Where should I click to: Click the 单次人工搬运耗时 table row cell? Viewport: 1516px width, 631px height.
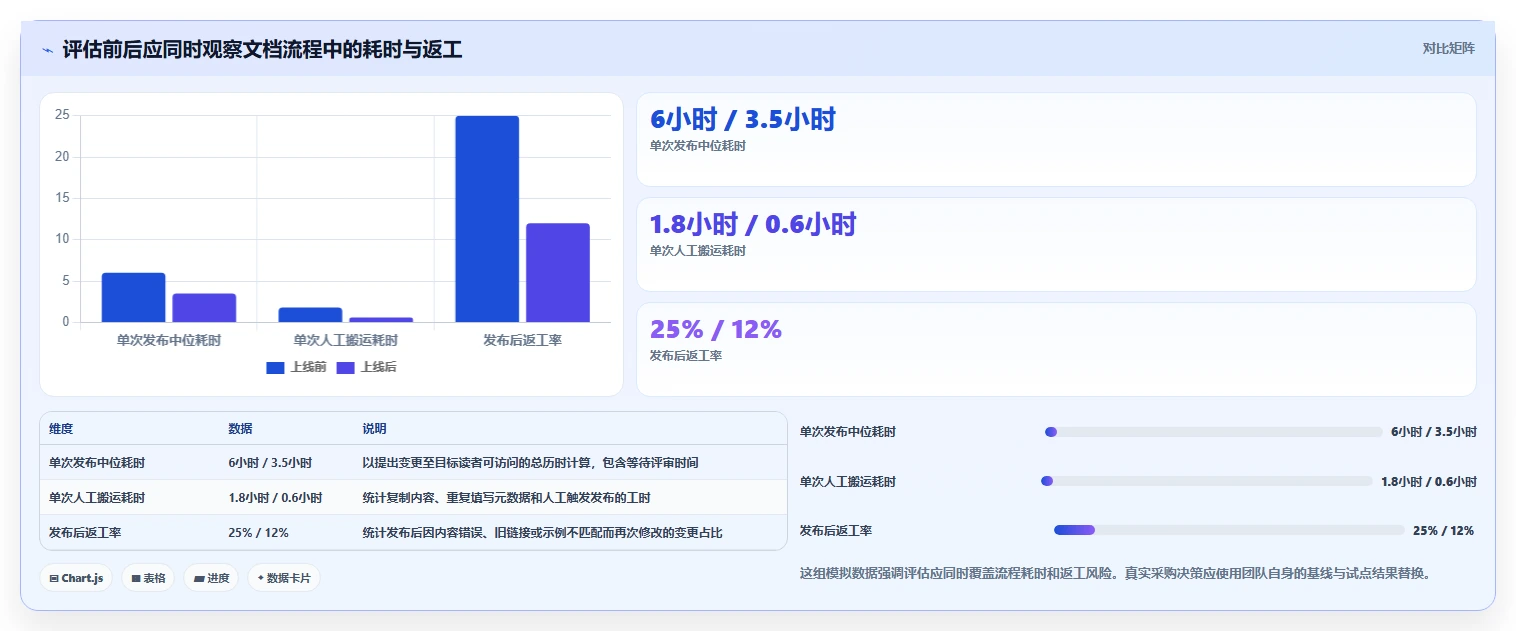pos(97,498)
